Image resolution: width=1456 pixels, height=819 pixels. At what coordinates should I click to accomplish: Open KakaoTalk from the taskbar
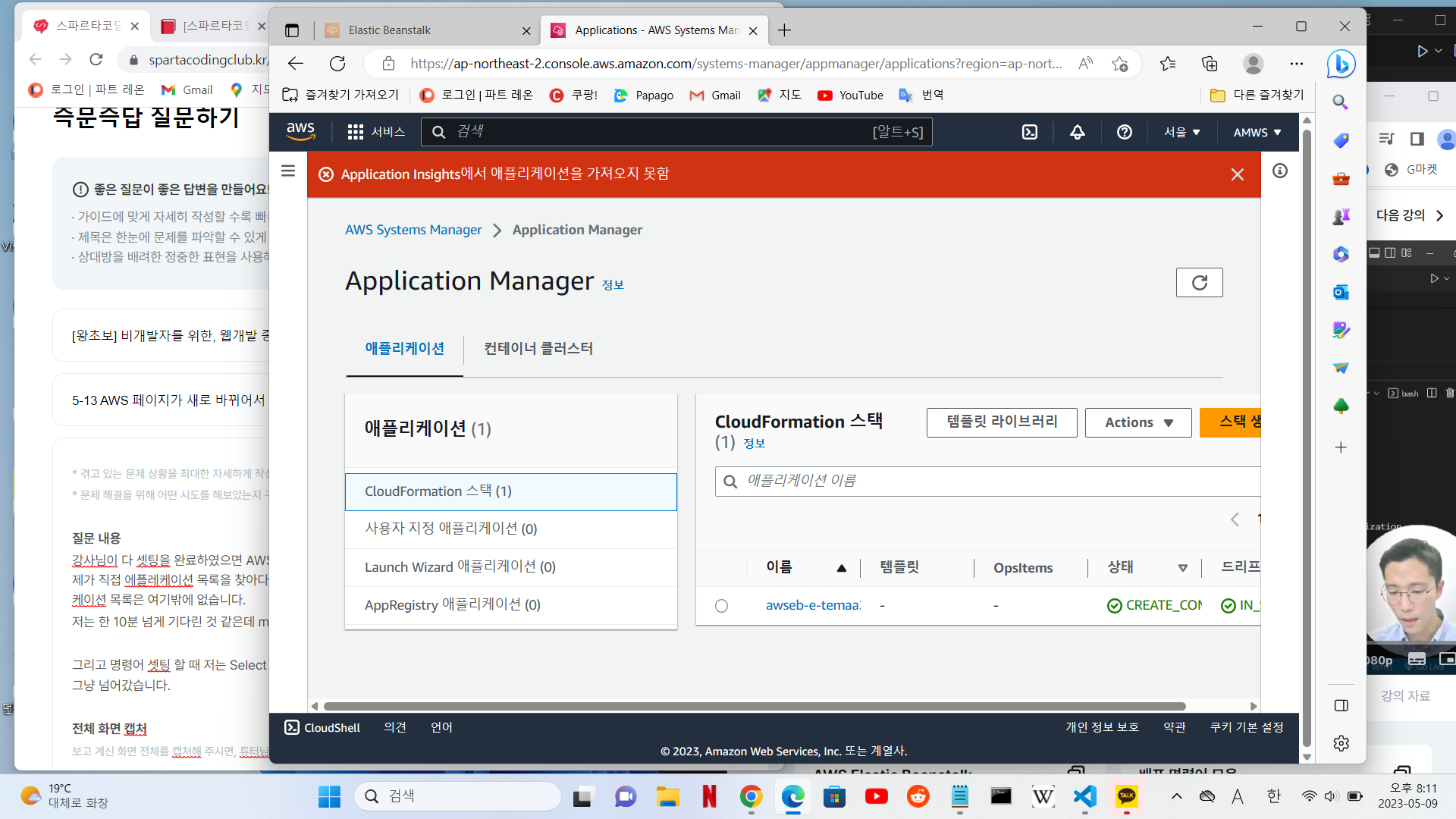click(x=1127, y=796)
